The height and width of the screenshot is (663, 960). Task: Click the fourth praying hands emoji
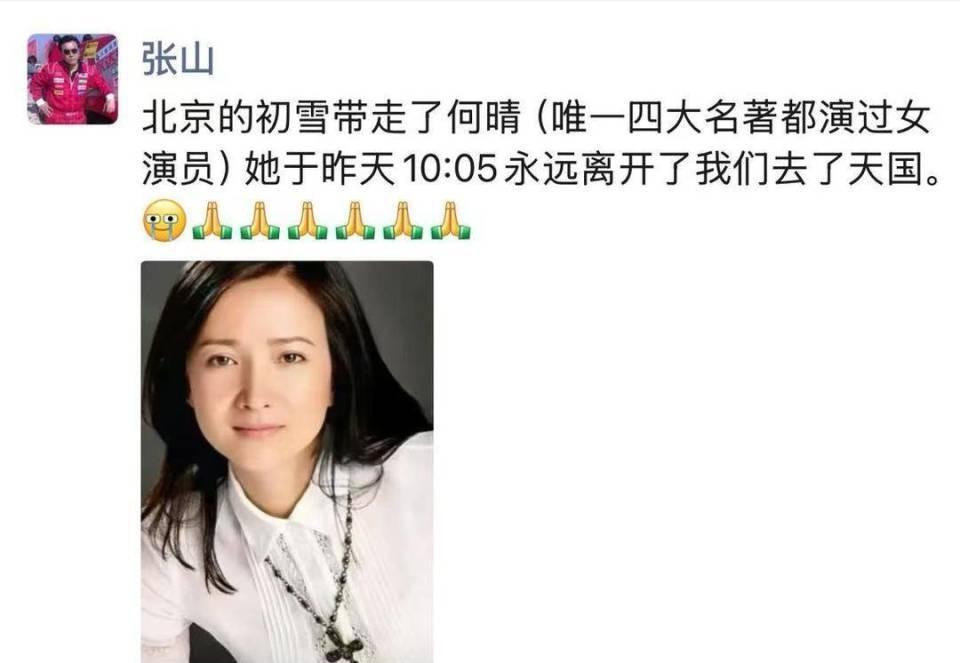tap(355, 220)
